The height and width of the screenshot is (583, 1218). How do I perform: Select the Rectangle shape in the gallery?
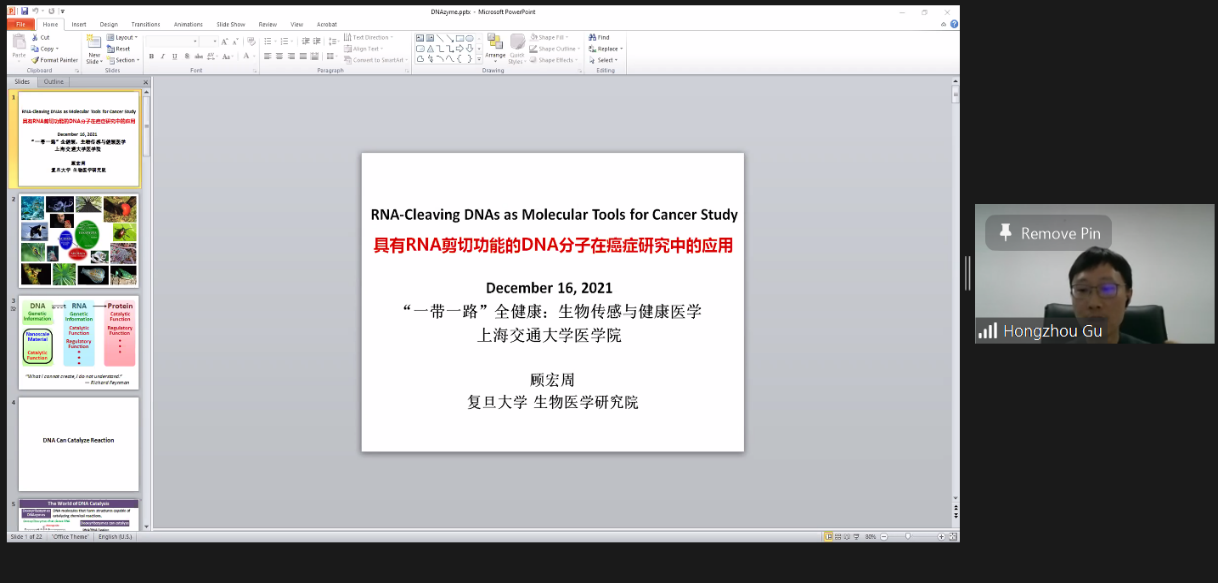tap(459, 38)
